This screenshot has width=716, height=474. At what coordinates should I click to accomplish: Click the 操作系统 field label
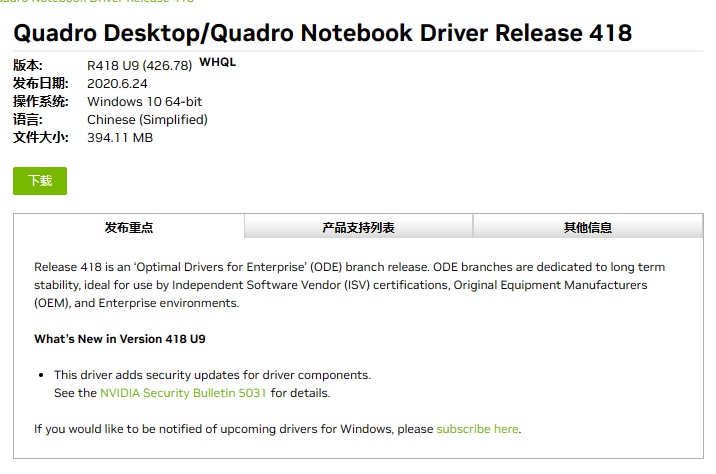click(40, 102)
